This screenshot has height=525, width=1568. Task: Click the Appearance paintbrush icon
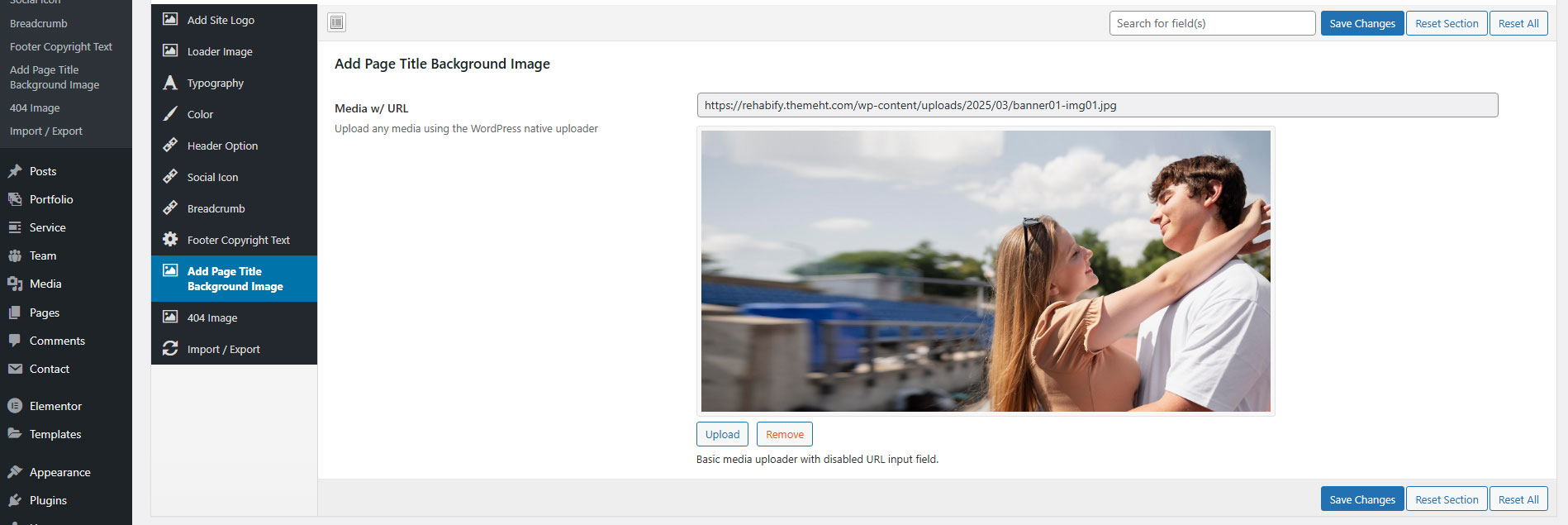tap(15, 472)
